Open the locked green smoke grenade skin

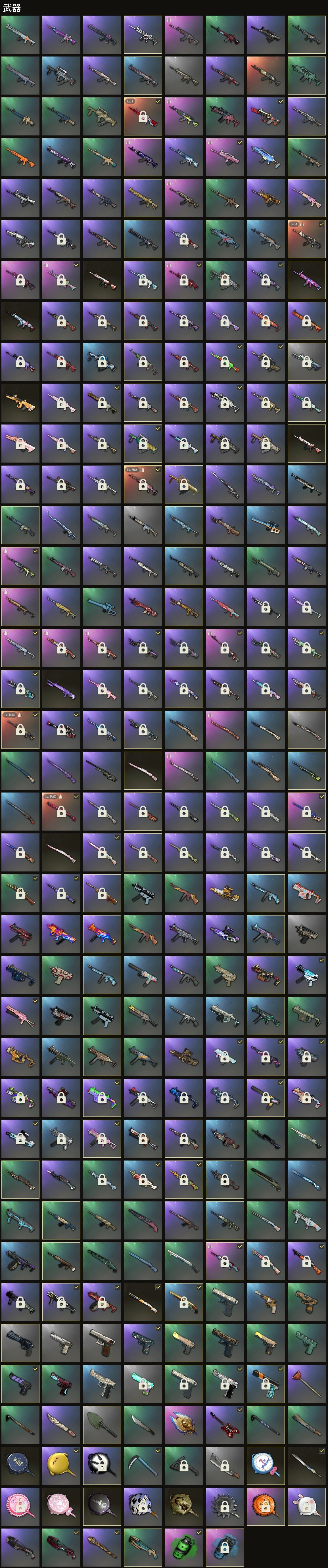pyautogui.click(x=183, y=1547)
